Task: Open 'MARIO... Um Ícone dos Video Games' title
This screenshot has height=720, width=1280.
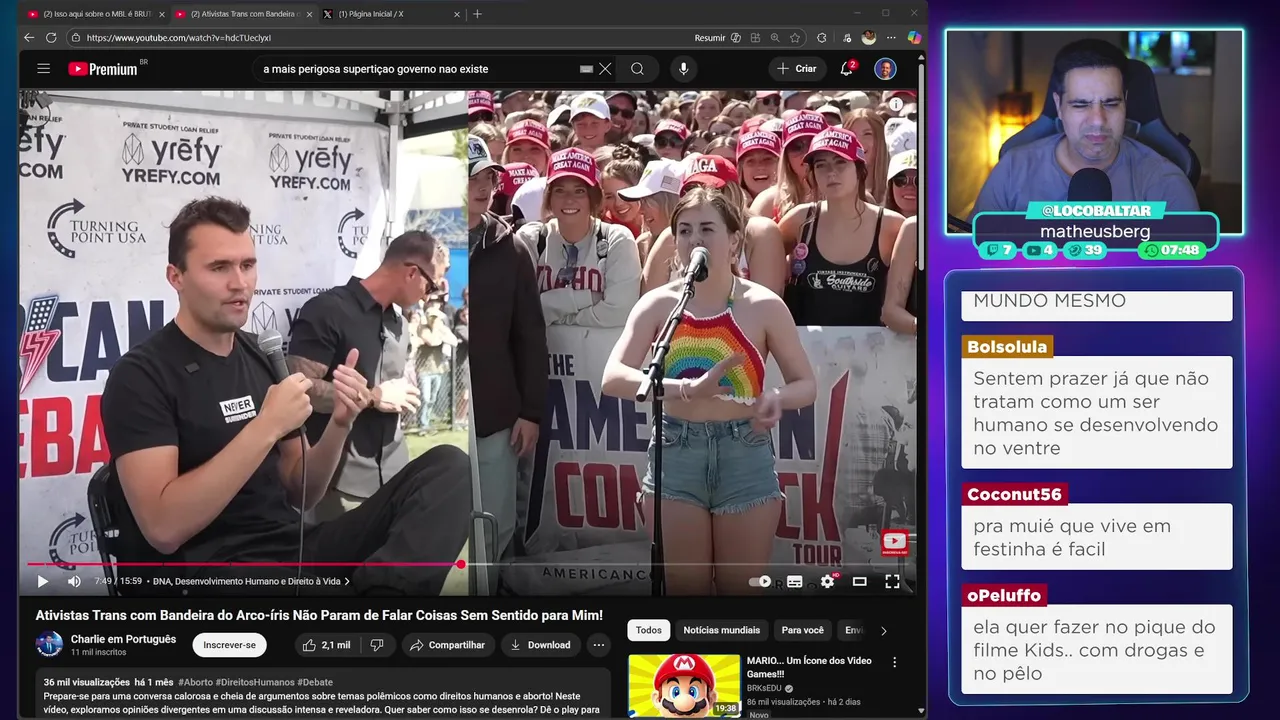Action: [809, 667]
